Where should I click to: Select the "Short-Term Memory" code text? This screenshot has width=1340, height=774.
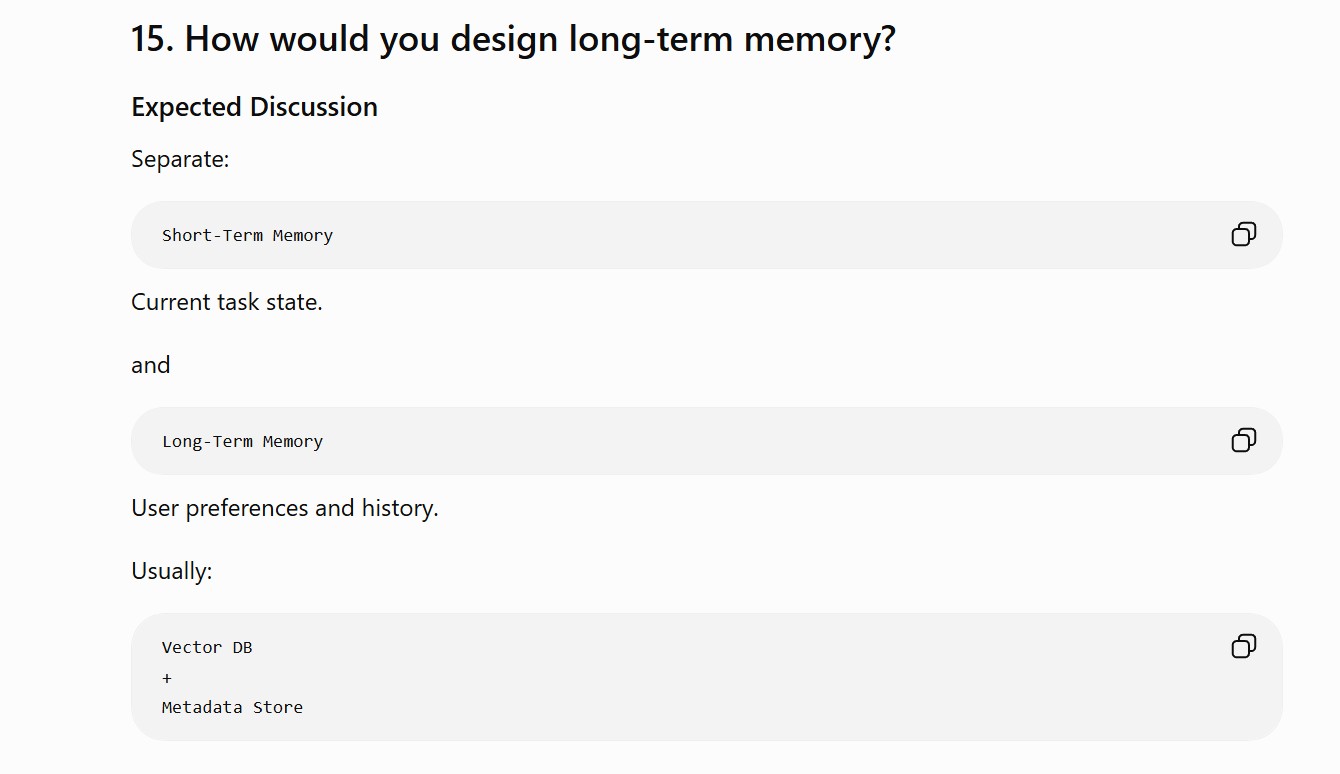pos(247,235)
